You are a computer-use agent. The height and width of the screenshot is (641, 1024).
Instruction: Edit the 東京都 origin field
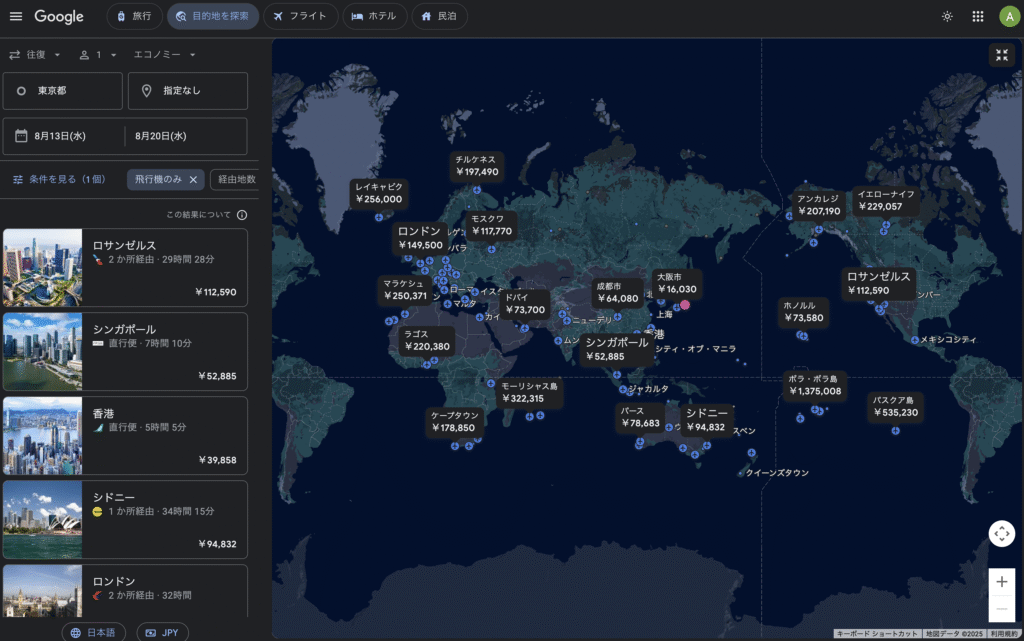(63, 91)
